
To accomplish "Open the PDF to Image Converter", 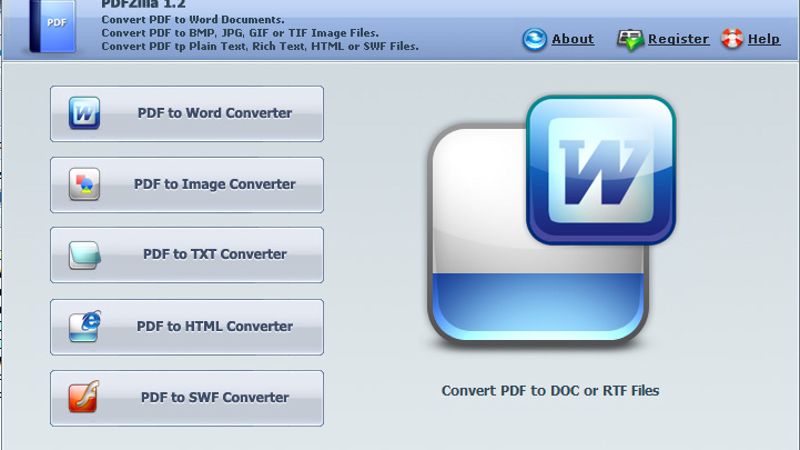I will (x=187, y=185).
